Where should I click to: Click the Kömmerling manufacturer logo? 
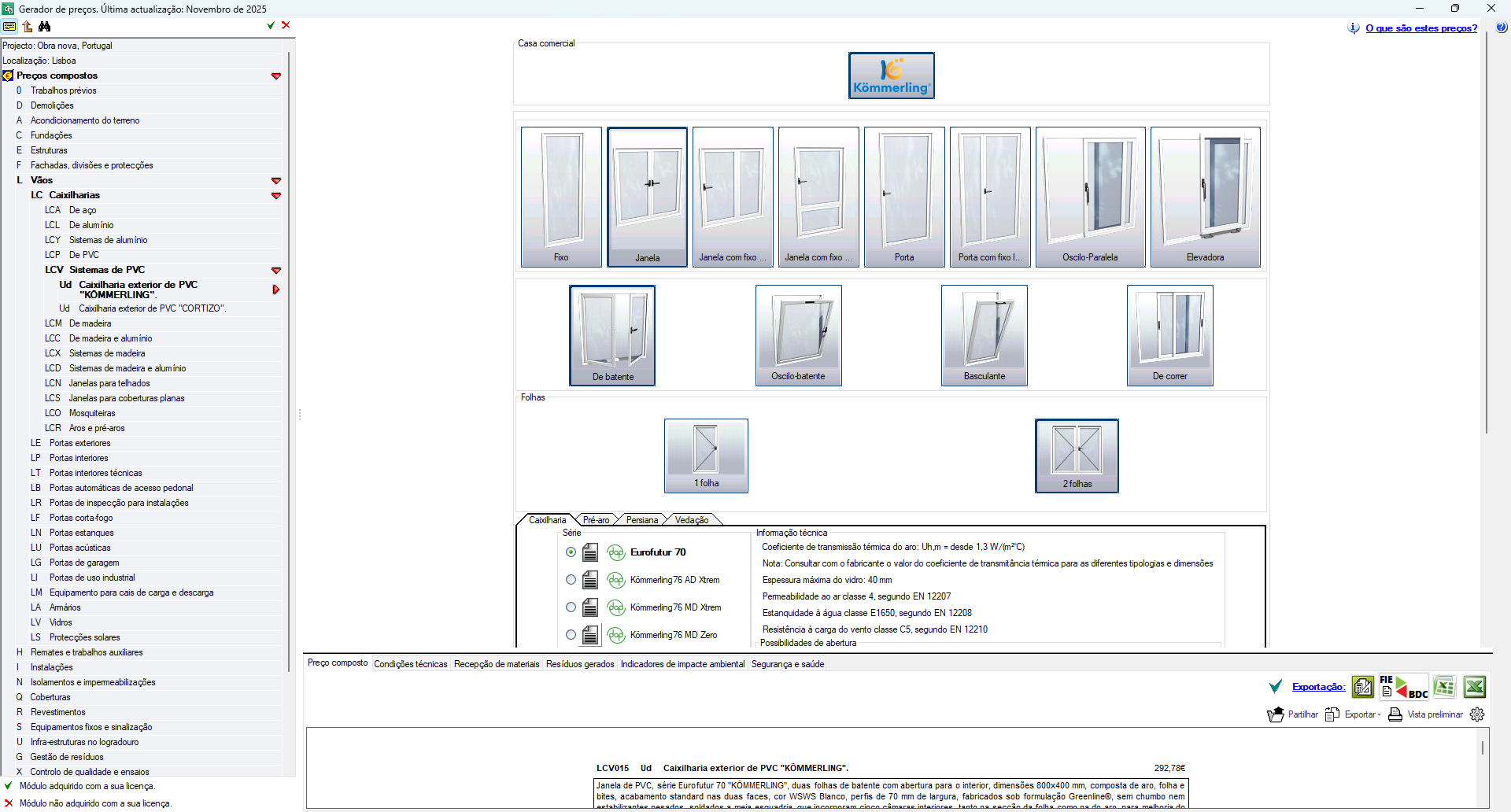(x=892, y=76)
